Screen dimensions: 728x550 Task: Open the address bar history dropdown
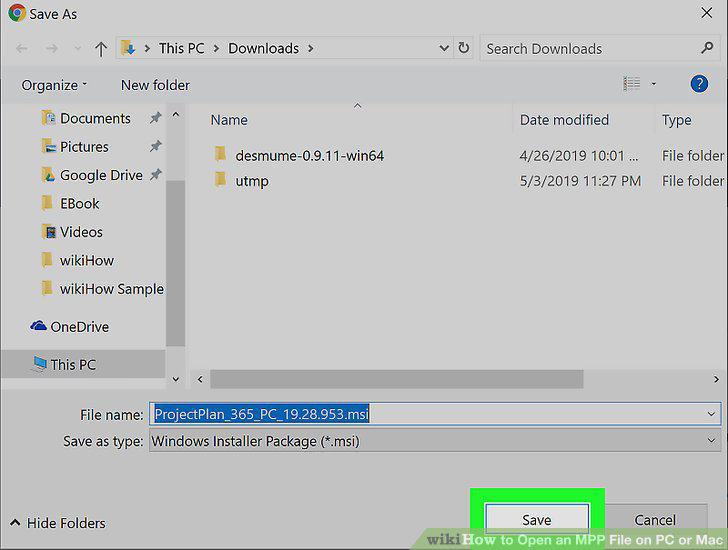click(444, 48)
